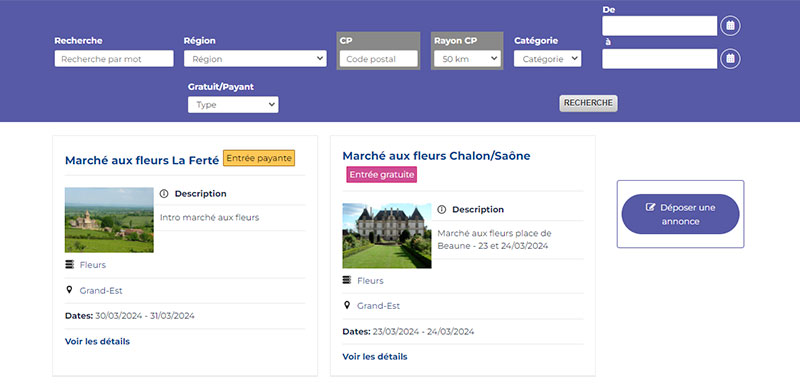Click the Entrée gratuite badge
This screenshot has width=800, height=384.
click(382, 174)
